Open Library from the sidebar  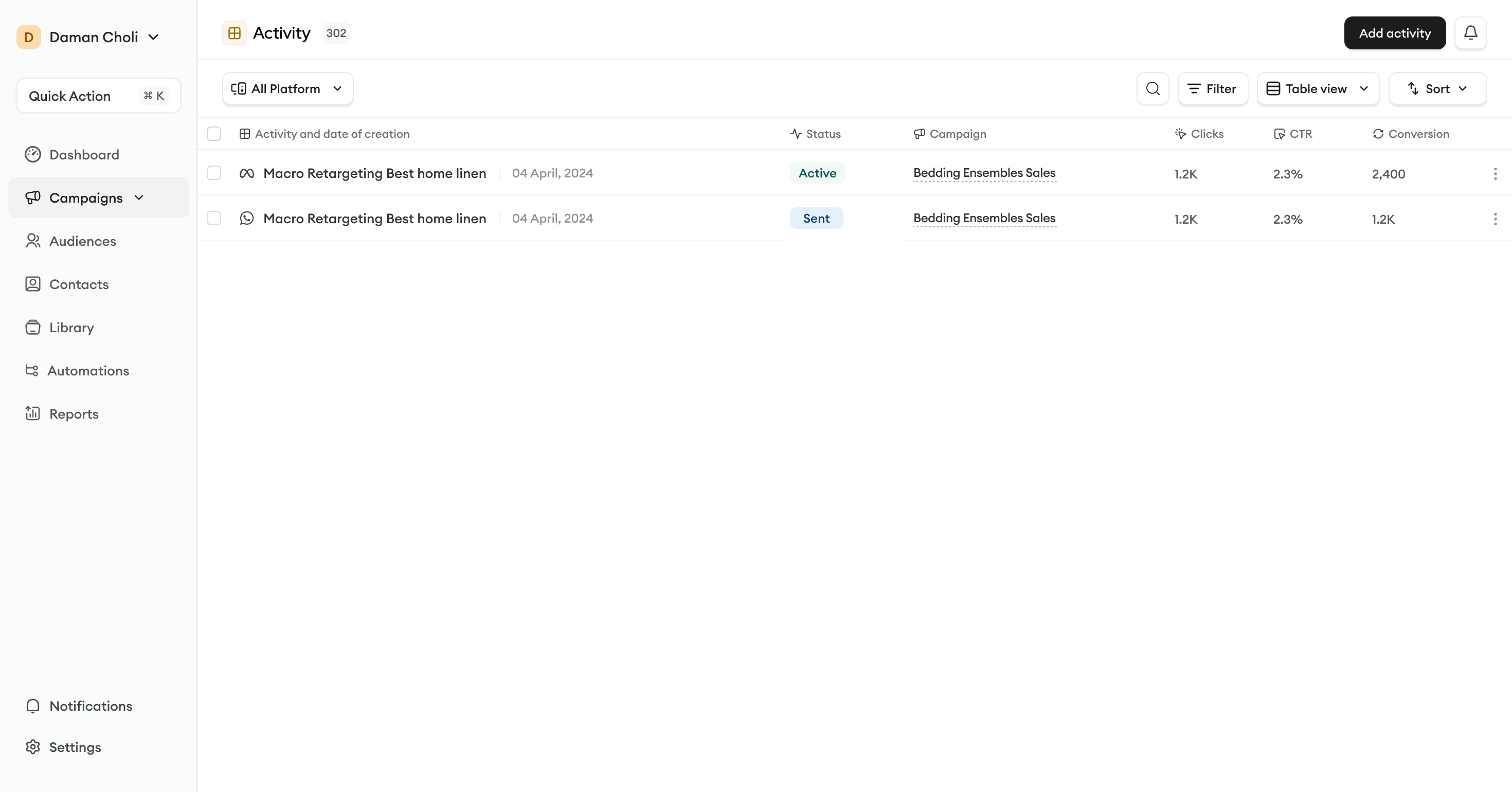(x=71, y=327)
